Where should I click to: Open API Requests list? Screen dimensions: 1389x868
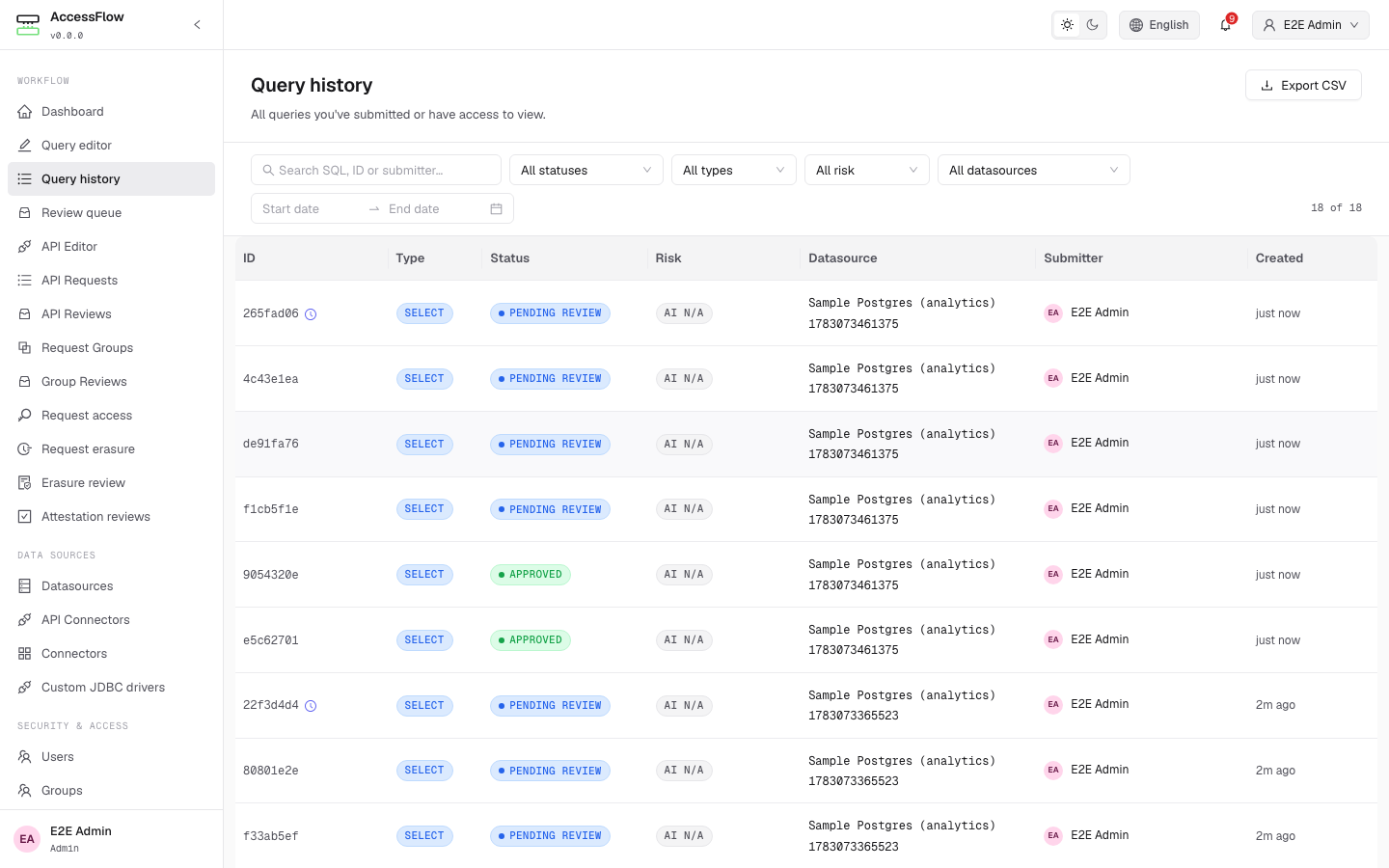[111, 281]
